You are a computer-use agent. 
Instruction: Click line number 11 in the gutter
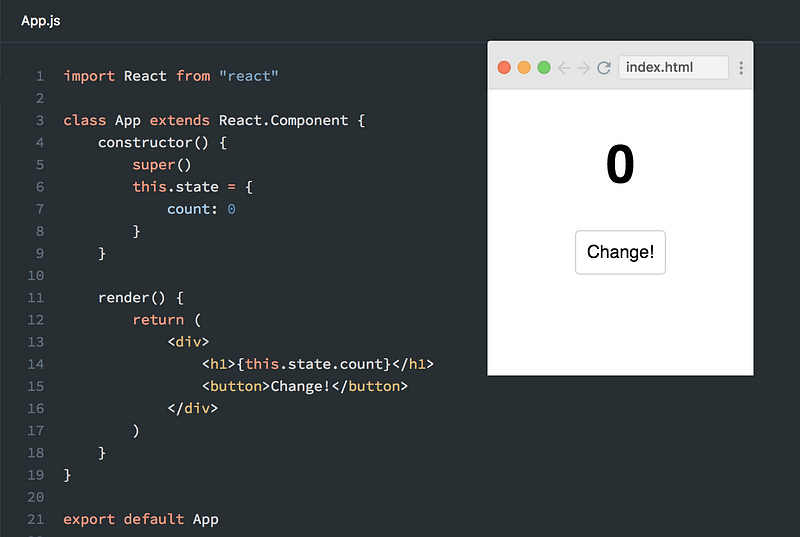(x=36, y=297)
